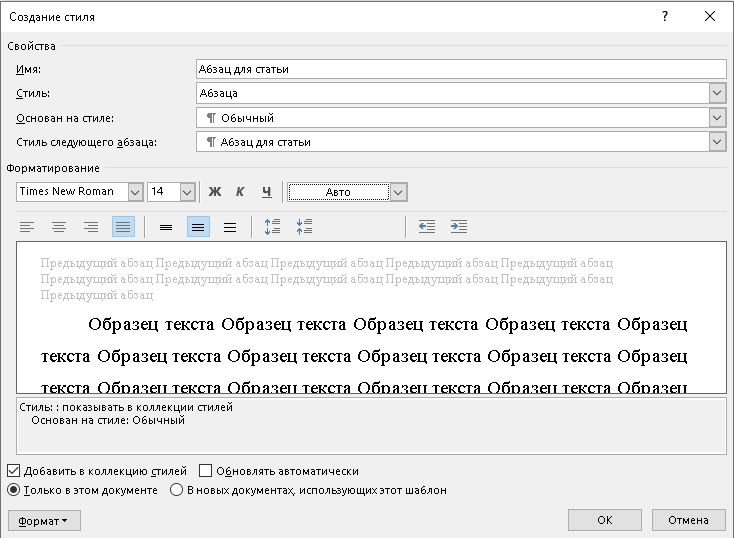734x538 pixels.
Task: Apply single line spacing
Action: 166,227
